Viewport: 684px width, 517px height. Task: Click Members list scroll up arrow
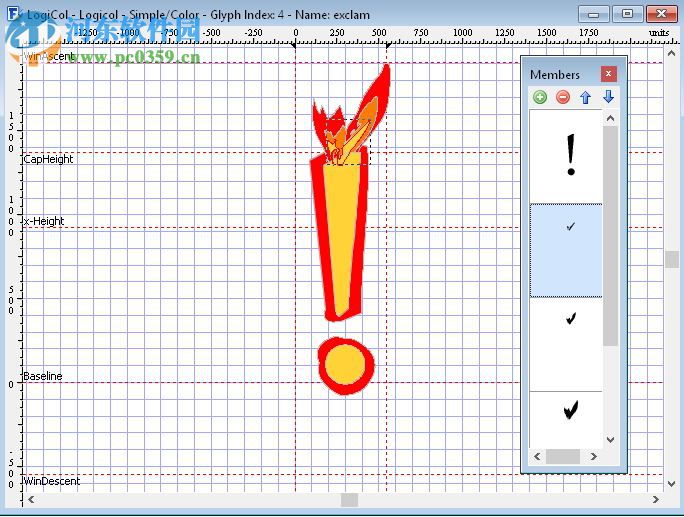tap(610, 118)
